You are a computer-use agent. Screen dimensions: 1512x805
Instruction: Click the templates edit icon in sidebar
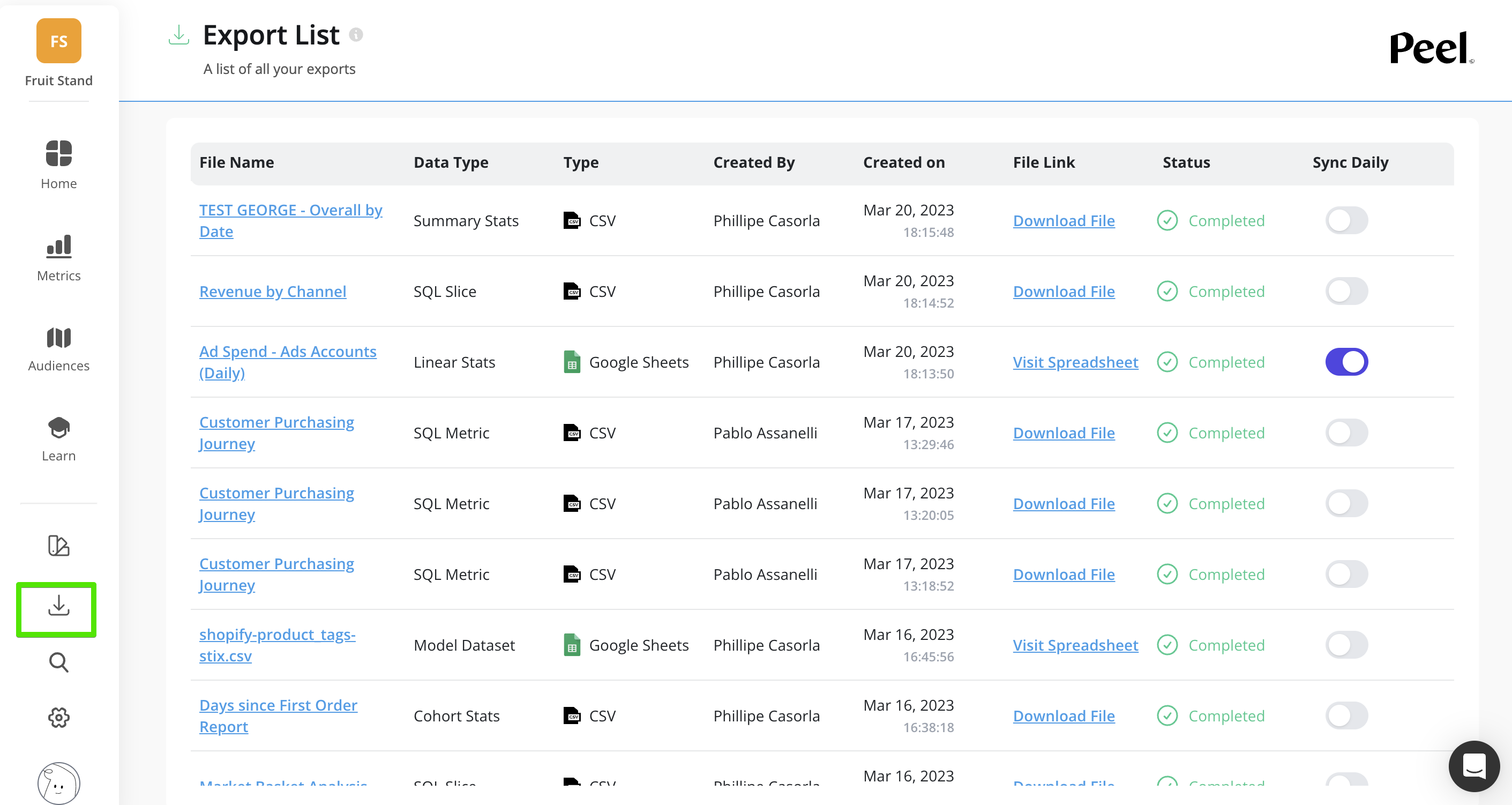point(59,546)
